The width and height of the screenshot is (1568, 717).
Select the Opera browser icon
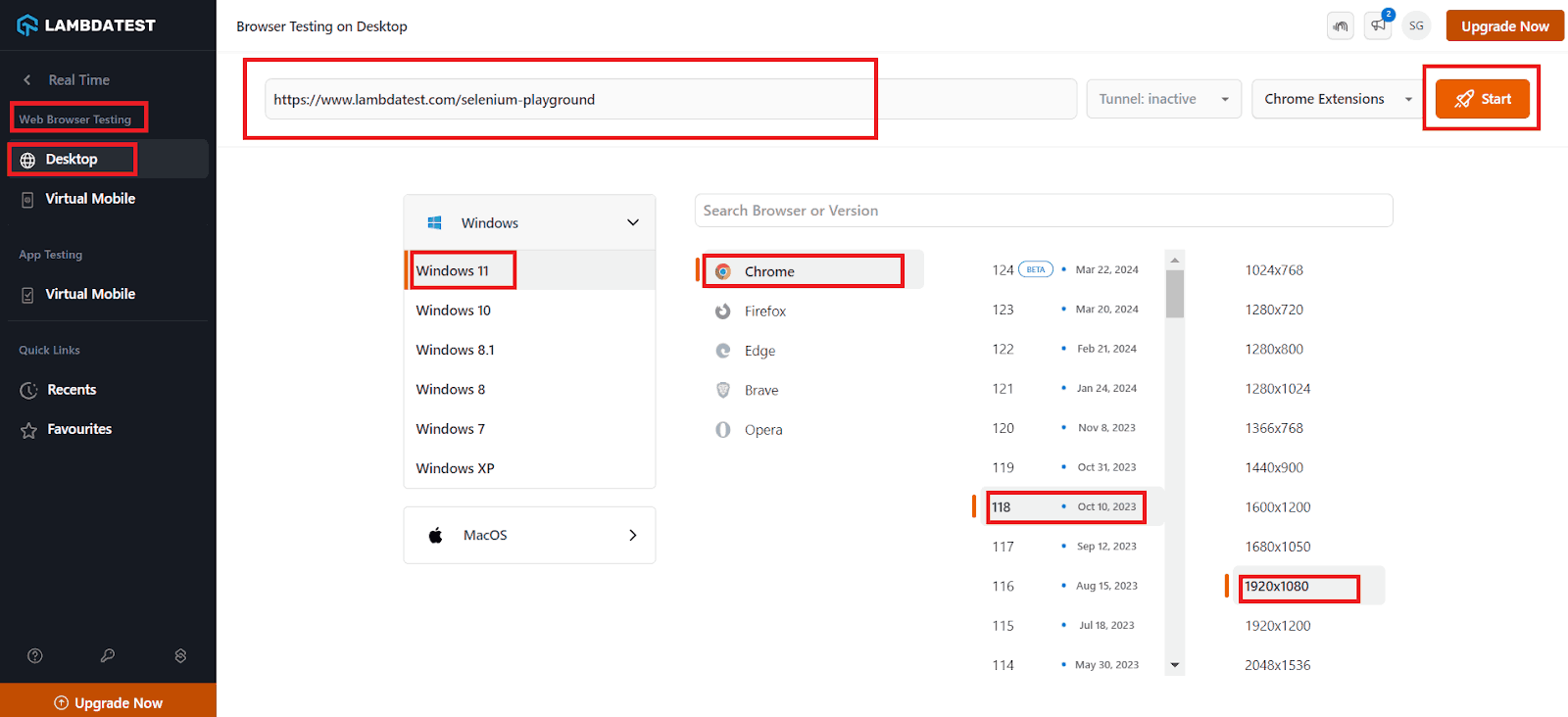pyautogui.click(x=723, y=430)
